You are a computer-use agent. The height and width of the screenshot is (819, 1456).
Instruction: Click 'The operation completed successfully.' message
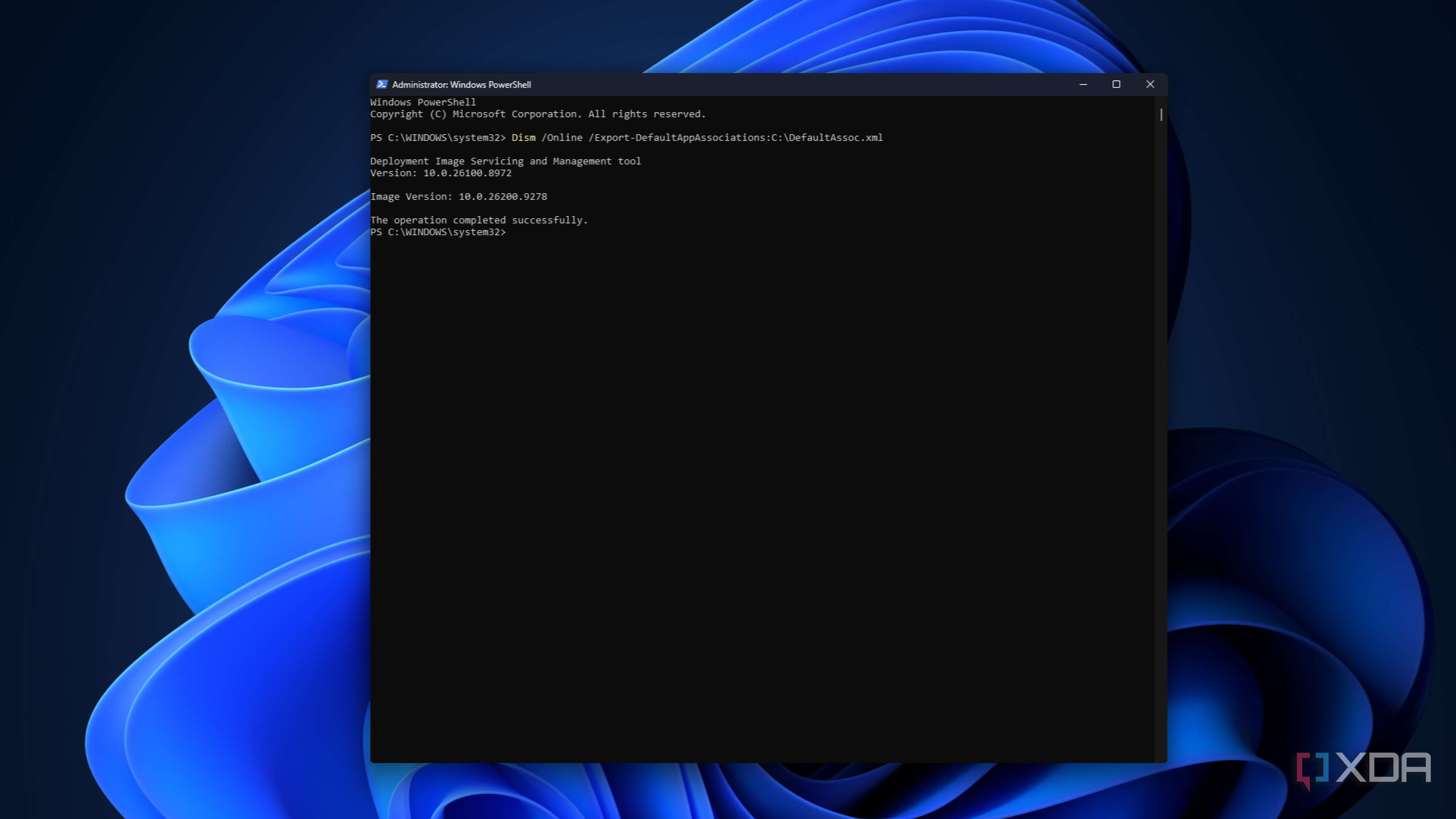[x=479, y=220]
